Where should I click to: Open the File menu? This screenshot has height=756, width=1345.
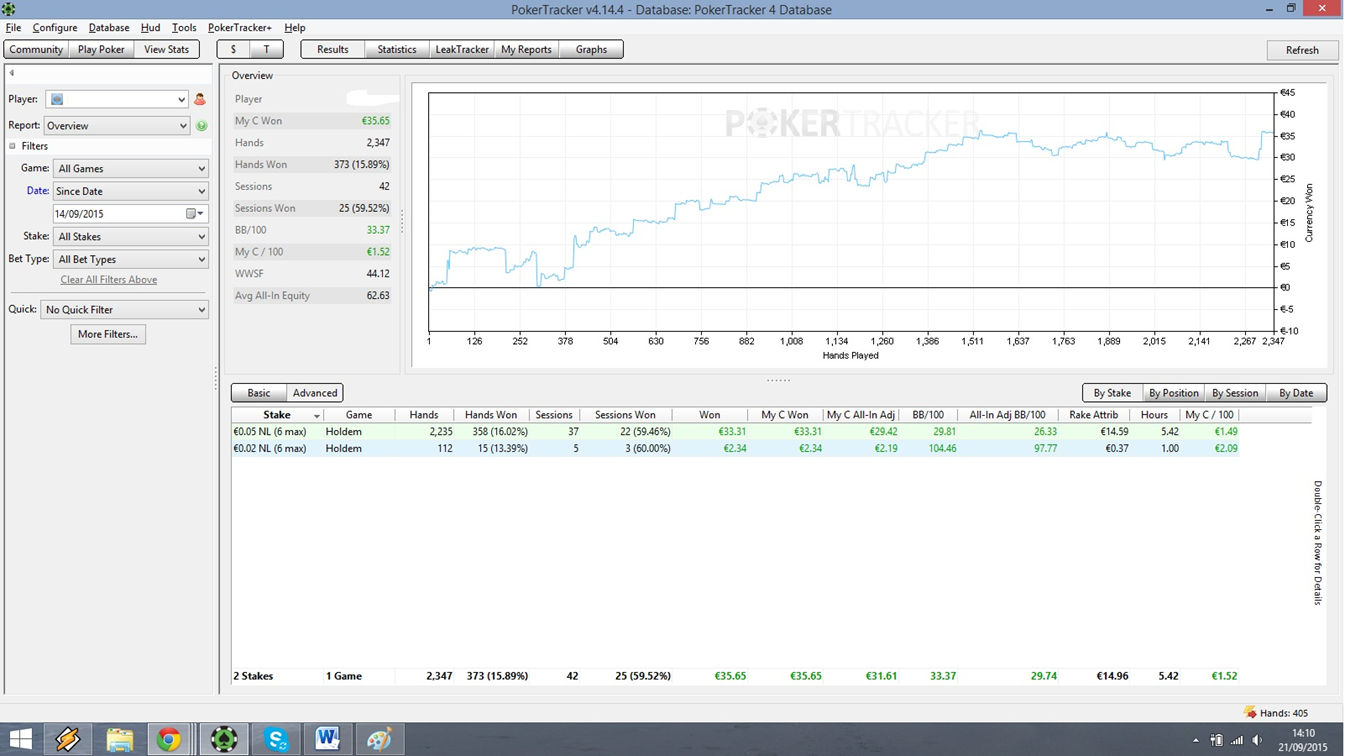coord(13,28)
